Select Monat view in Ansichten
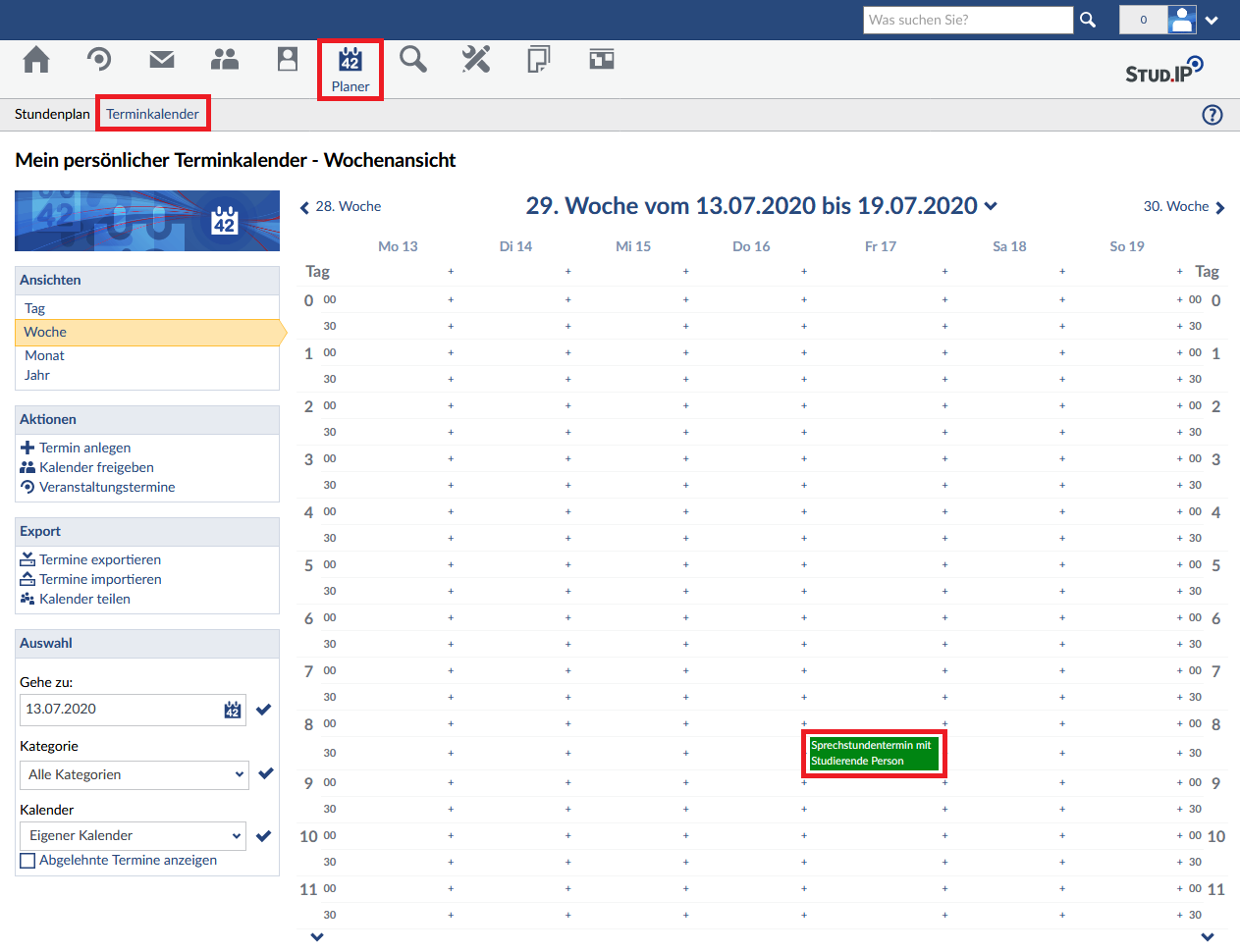The image size is (1240, 952). pos(44,355)
